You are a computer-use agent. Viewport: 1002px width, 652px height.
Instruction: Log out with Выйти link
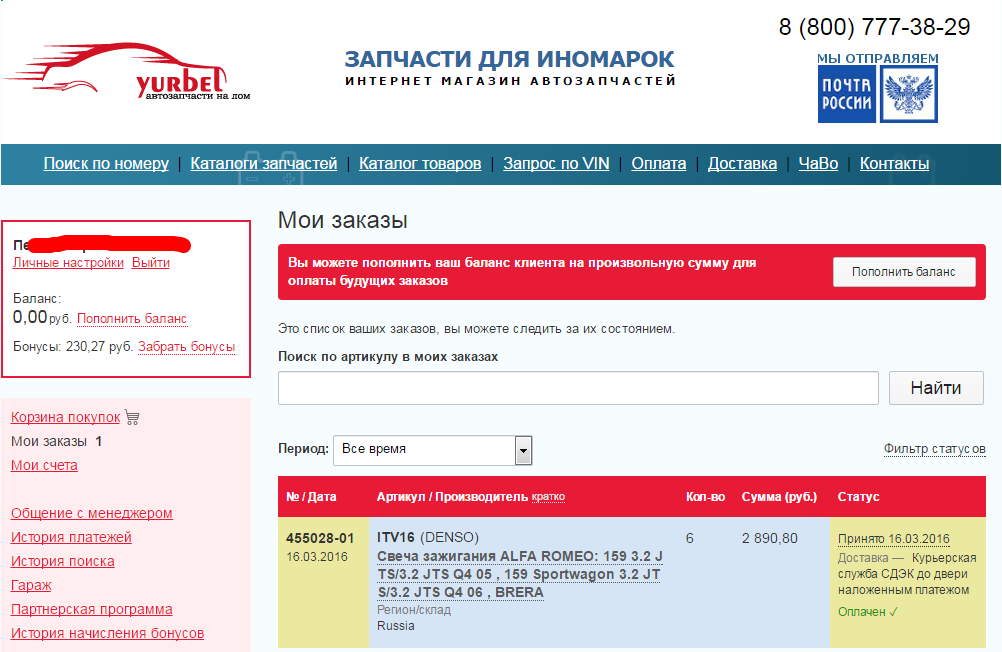tap(151, 263)
